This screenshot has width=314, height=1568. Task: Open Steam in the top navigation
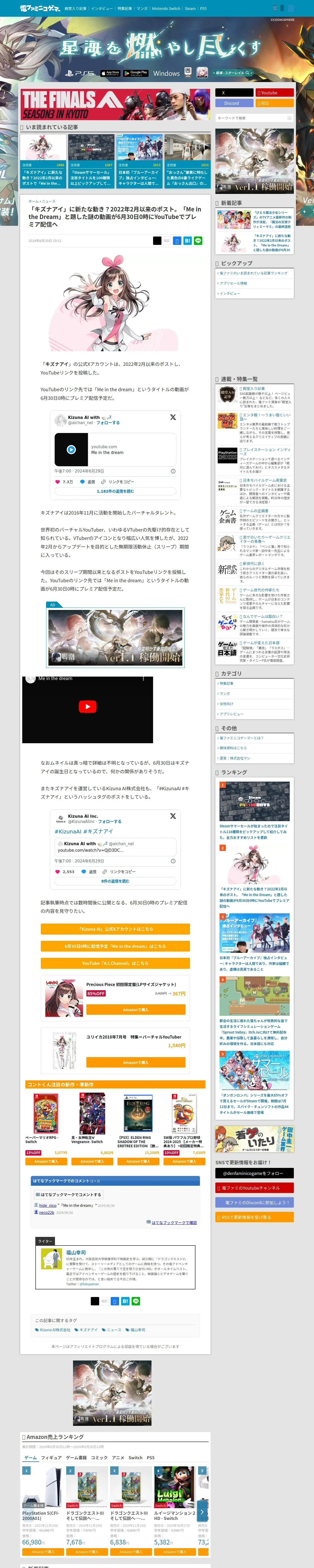[190, 9]
